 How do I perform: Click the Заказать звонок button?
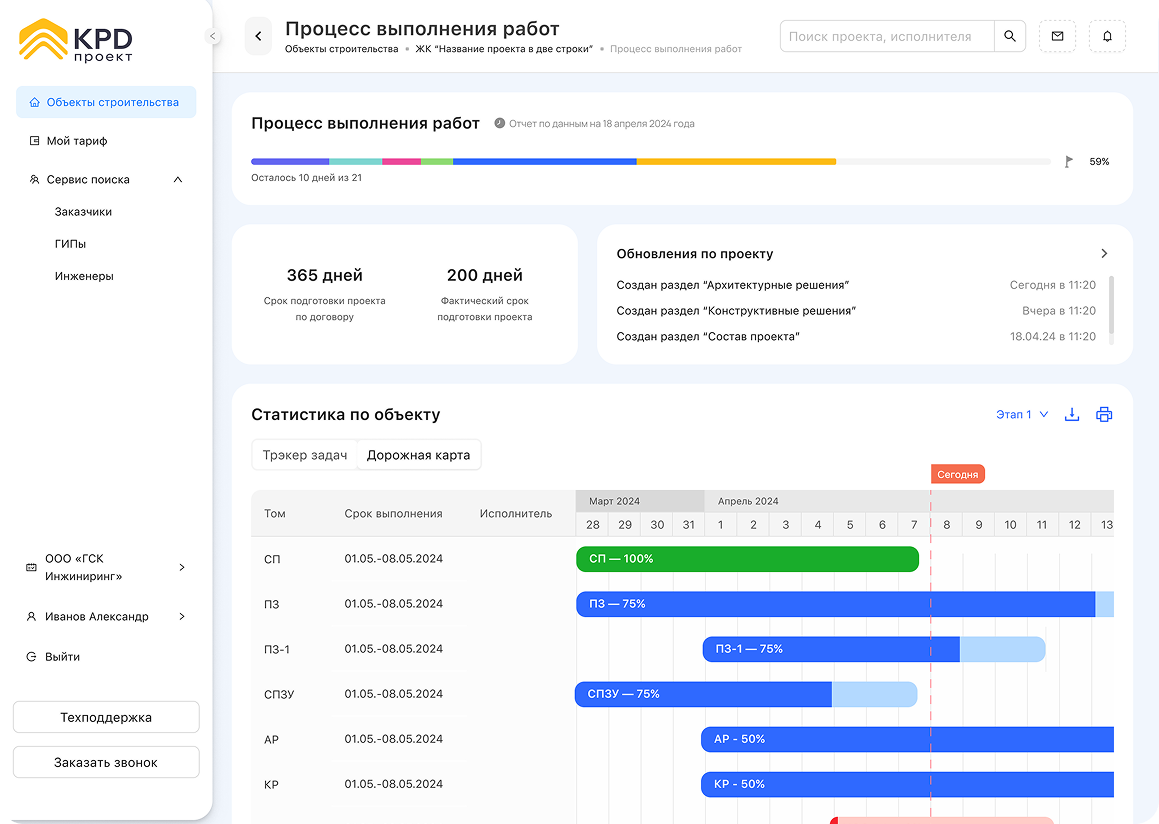click(x=106, y=763)
